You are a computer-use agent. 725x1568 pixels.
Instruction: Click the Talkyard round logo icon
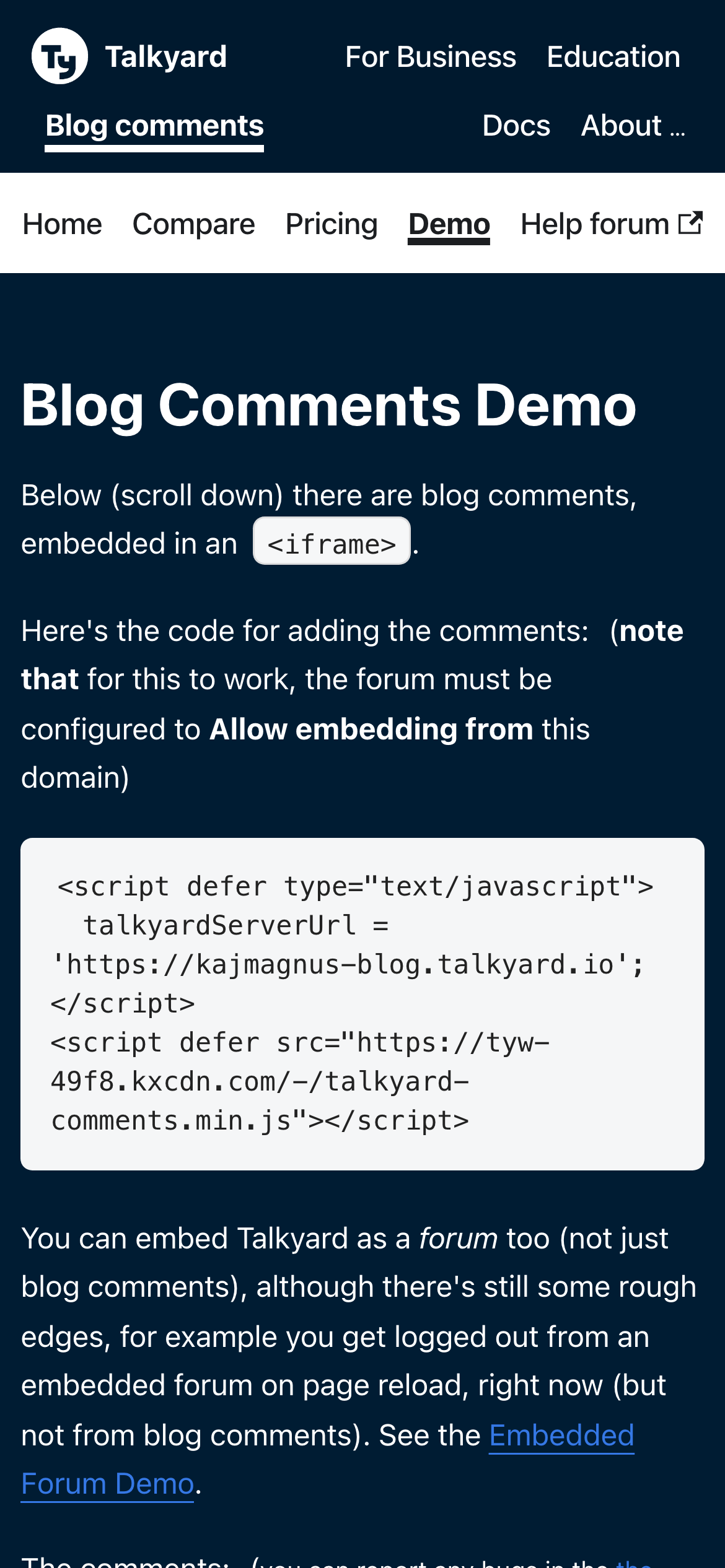pos(59,56)
